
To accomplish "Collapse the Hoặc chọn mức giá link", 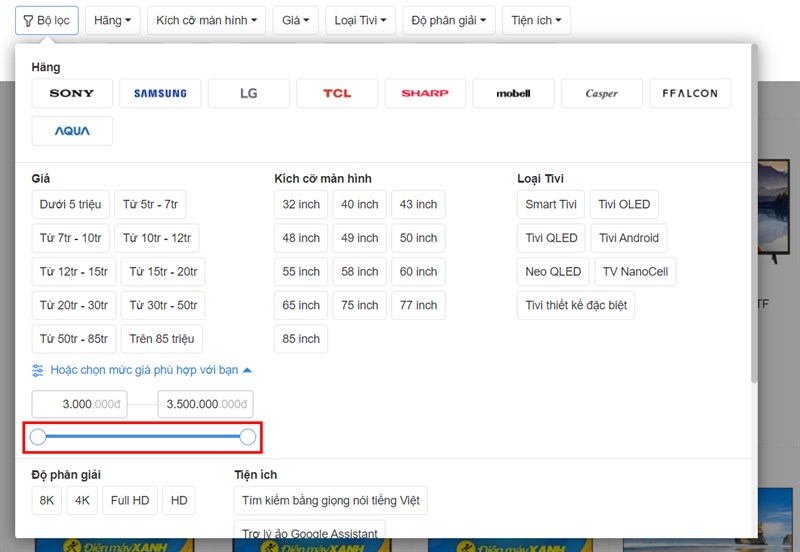I will [142, 370].
